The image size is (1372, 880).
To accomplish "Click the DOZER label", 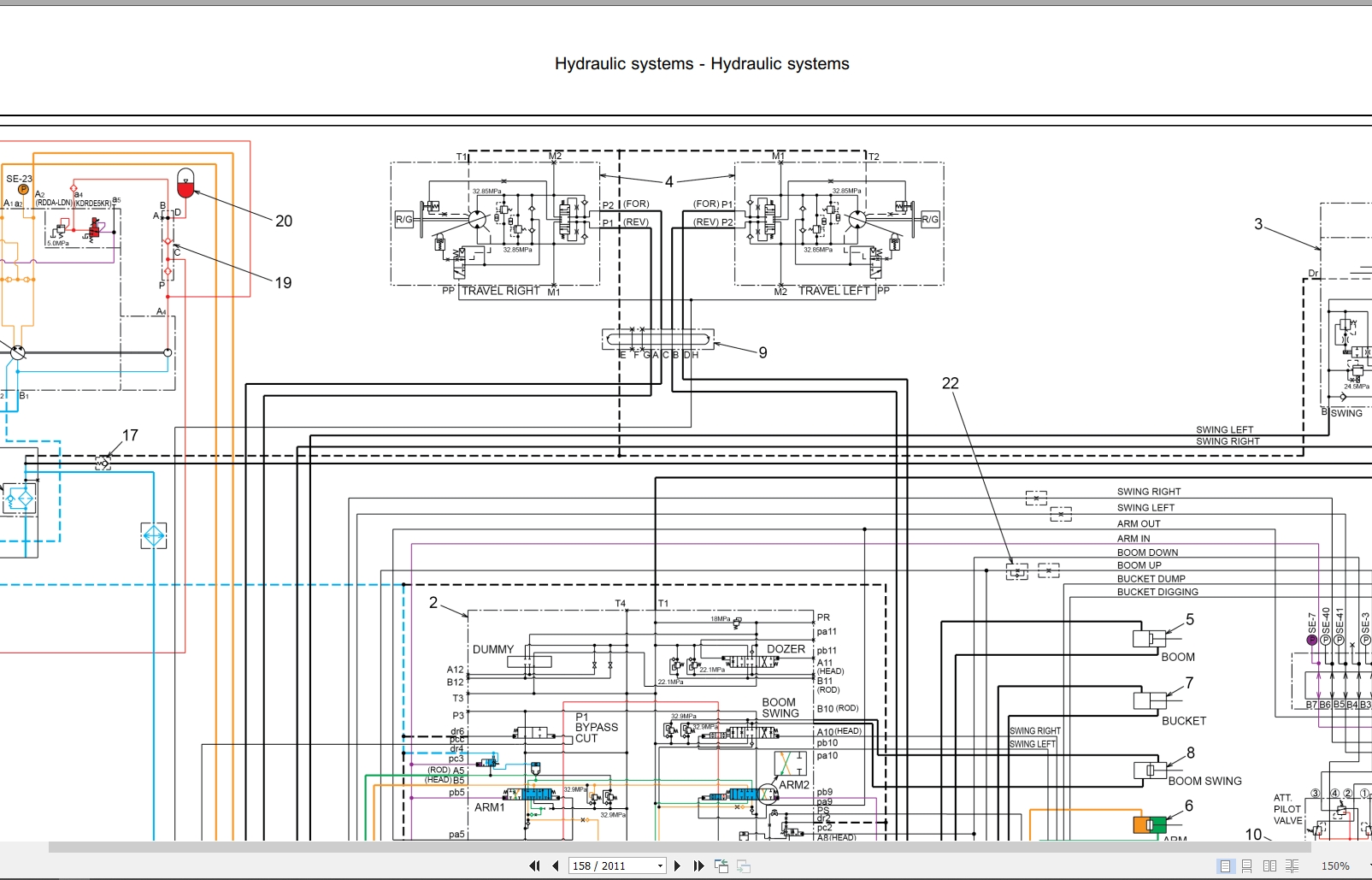I will [786, 649].
